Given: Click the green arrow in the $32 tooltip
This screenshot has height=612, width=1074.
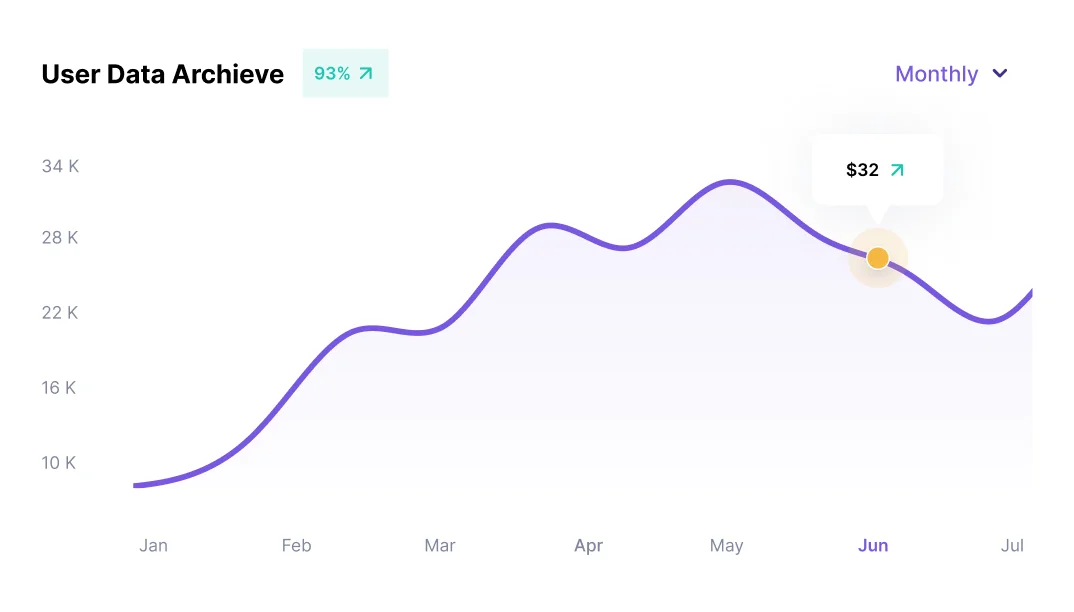Looking at the screenshot, I should 897,170.
